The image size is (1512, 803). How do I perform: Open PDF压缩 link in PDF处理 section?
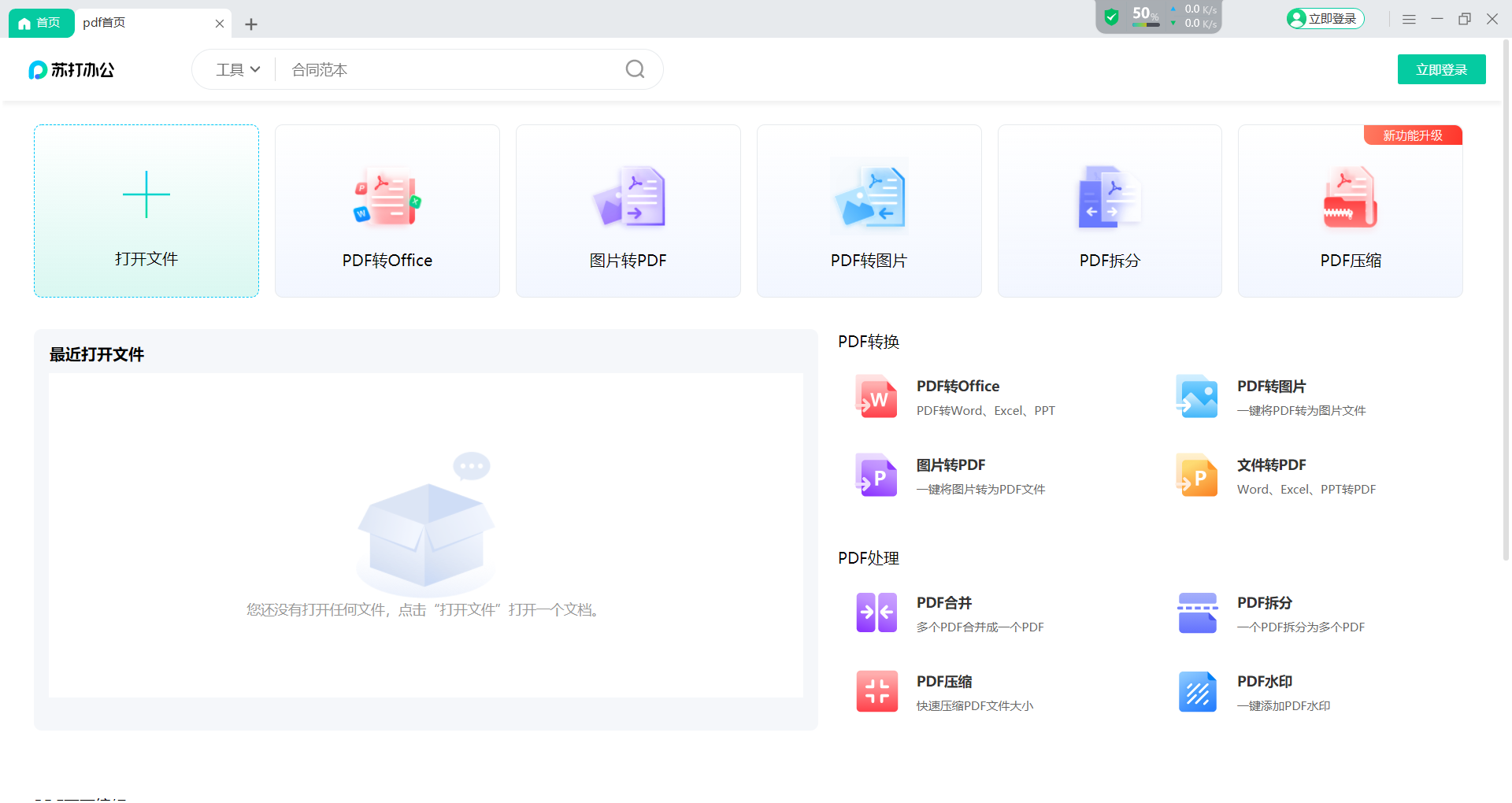click(x=944, y=682)
